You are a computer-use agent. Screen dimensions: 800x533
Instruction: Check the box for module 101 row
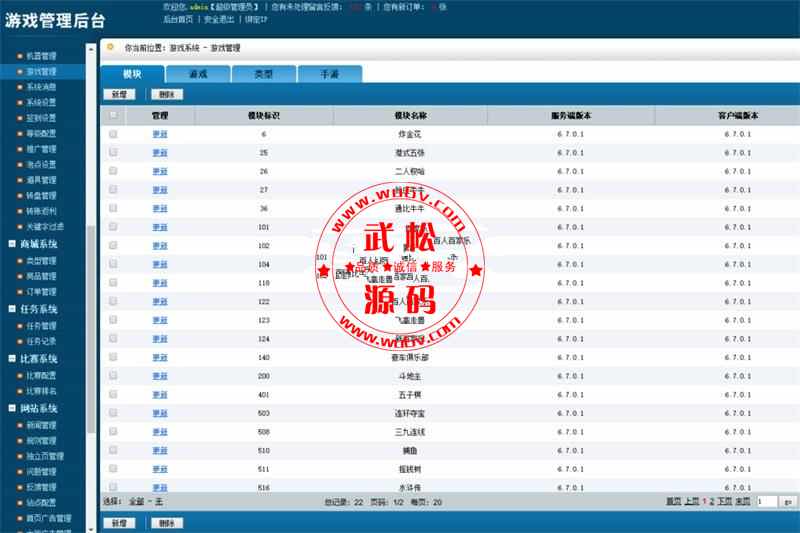pyautogui.click(x=113, y=227)
